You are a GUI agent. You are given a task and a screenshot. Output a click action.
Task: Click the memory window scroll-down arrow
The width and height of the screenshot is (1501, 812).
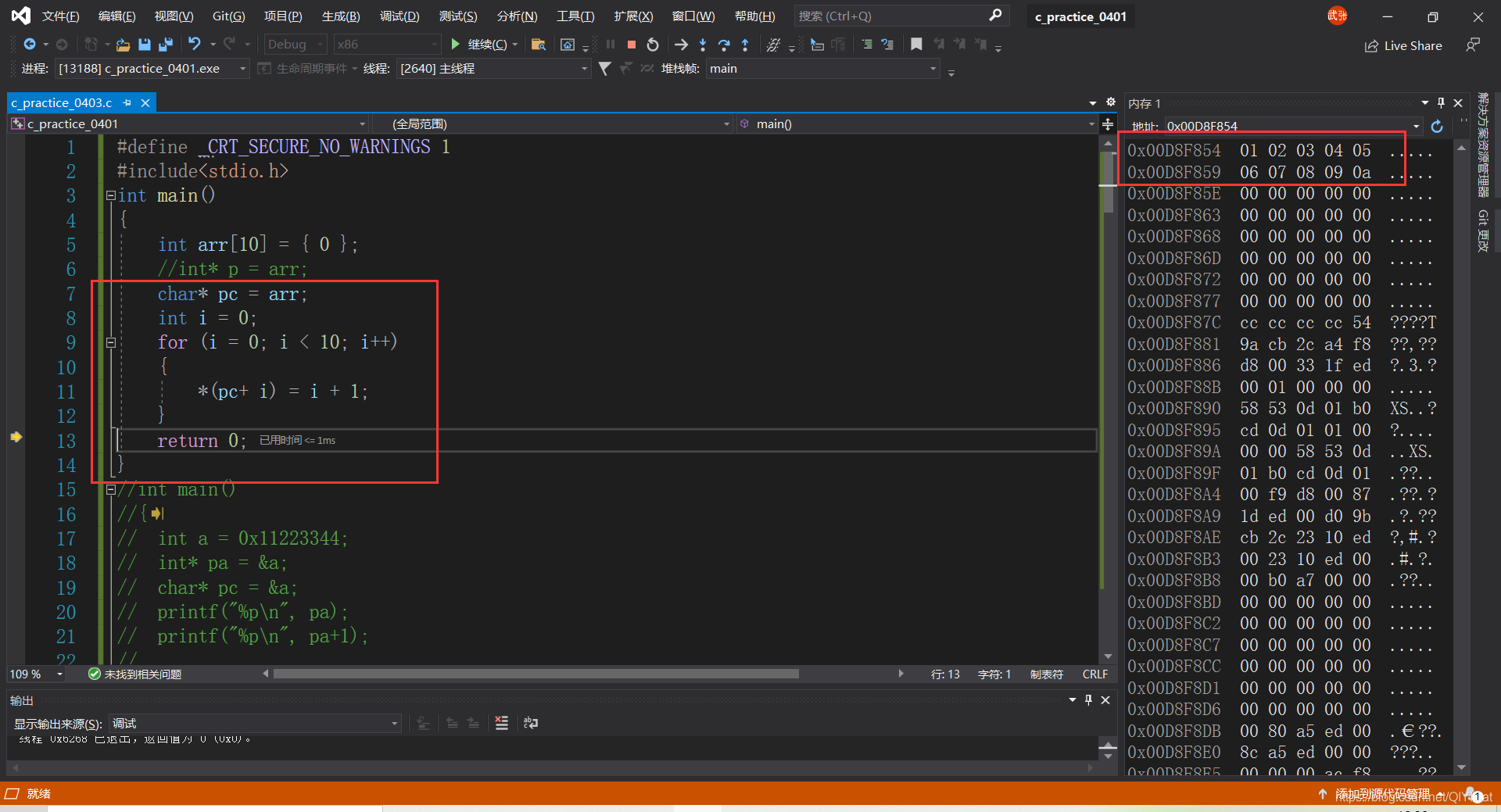click(x=1462, y=768)
